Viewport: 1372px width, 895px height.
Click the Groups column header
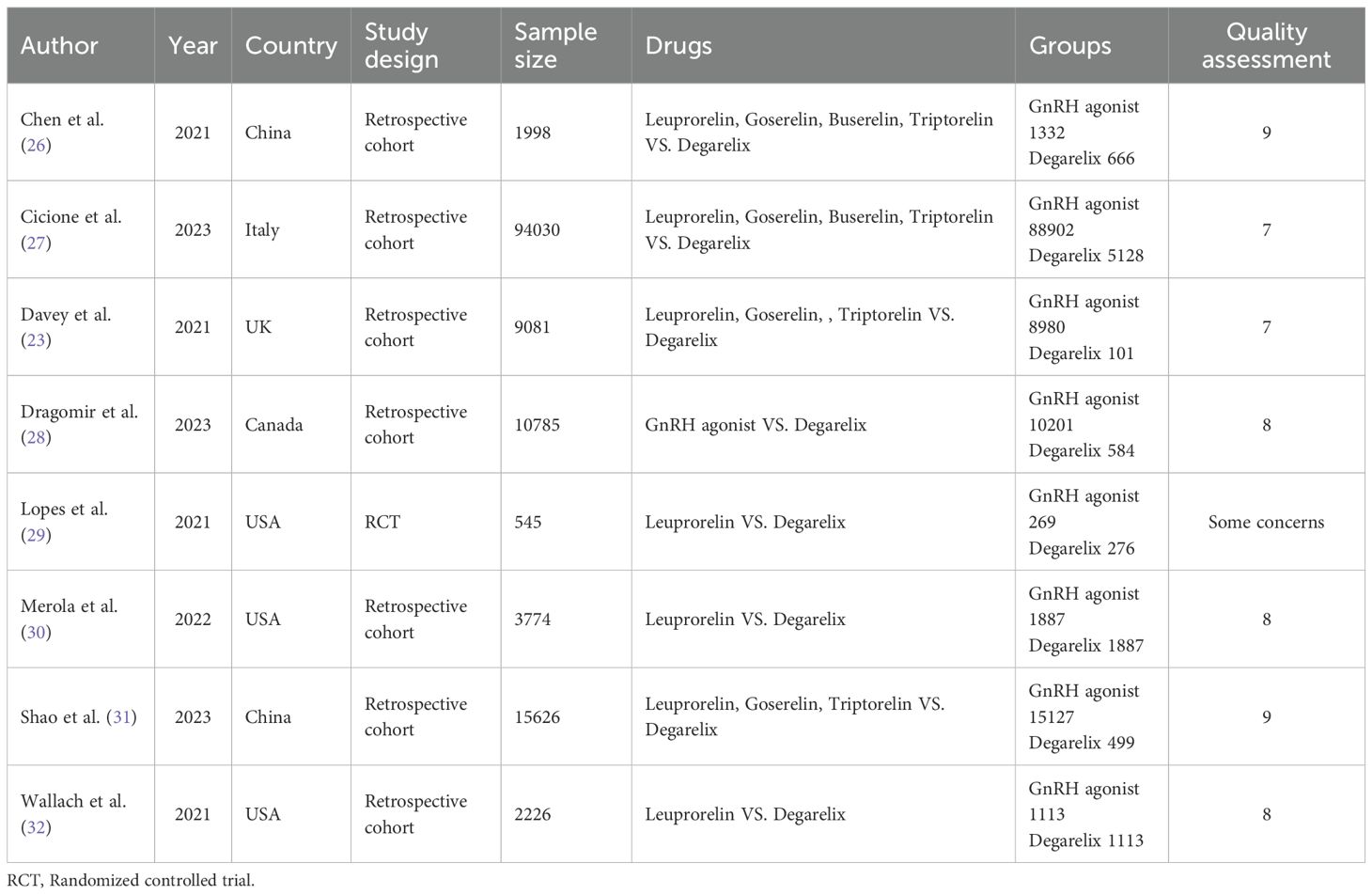(x=1069, y=46)
